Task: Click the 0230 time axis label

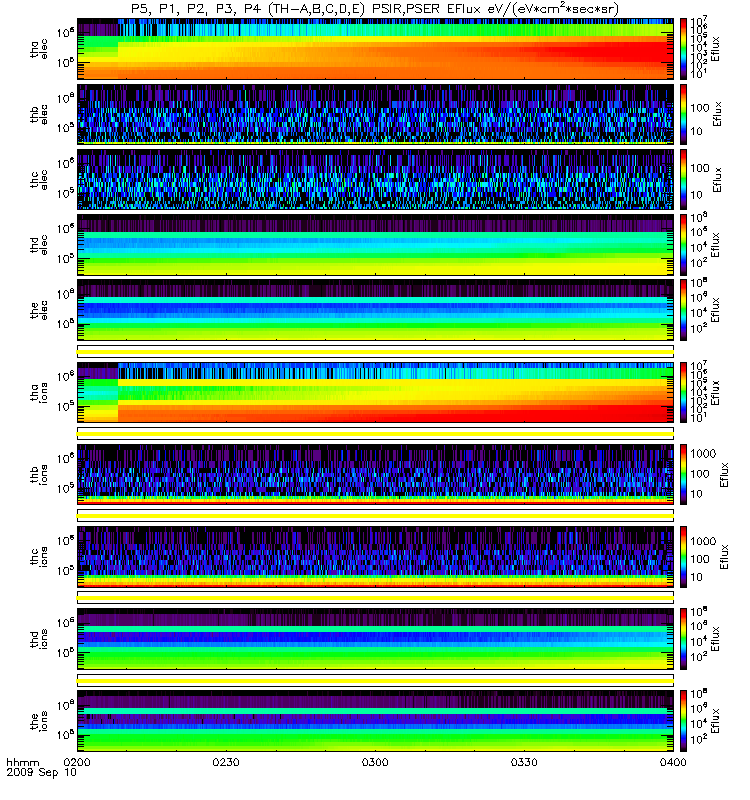Action: 226,762
